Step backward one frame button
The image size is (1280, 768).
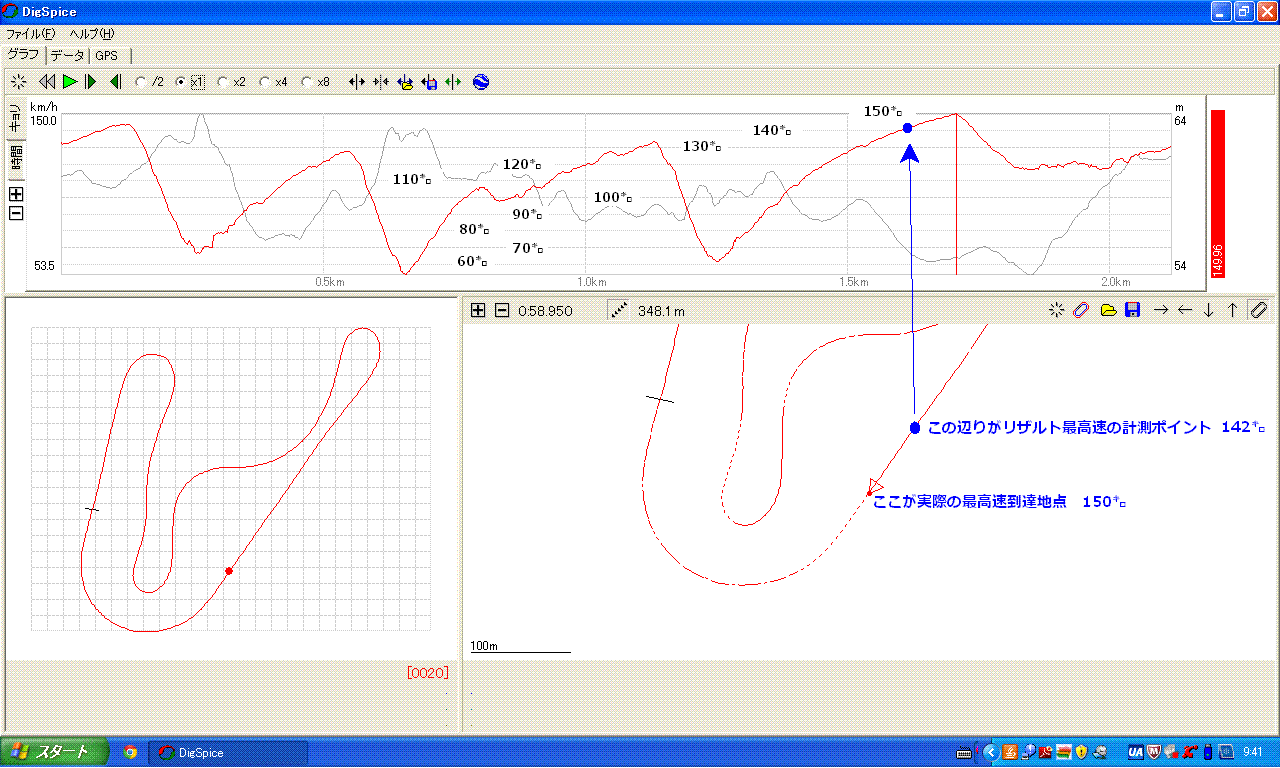click(115, 82)
